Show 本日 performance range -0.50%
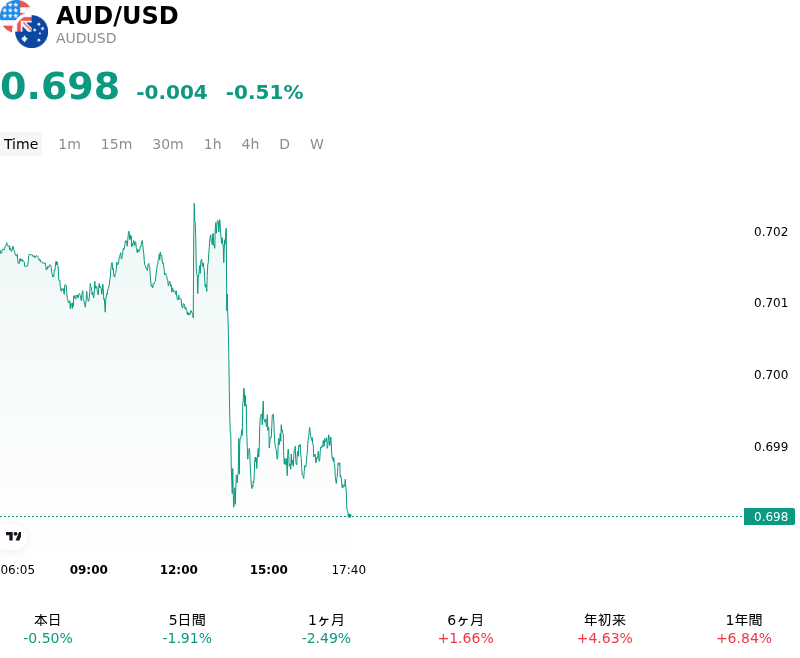 pos(48,629)
